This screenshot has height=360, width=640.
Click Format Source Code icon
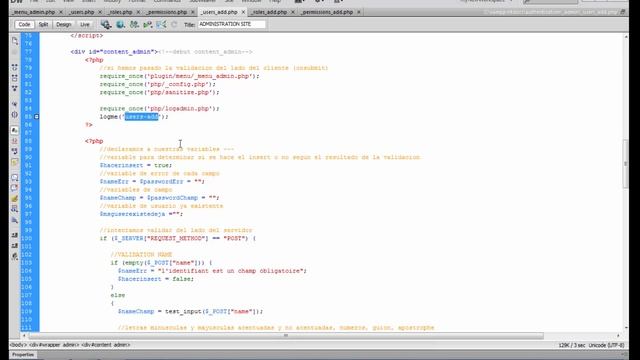click(x=15, y=256)
